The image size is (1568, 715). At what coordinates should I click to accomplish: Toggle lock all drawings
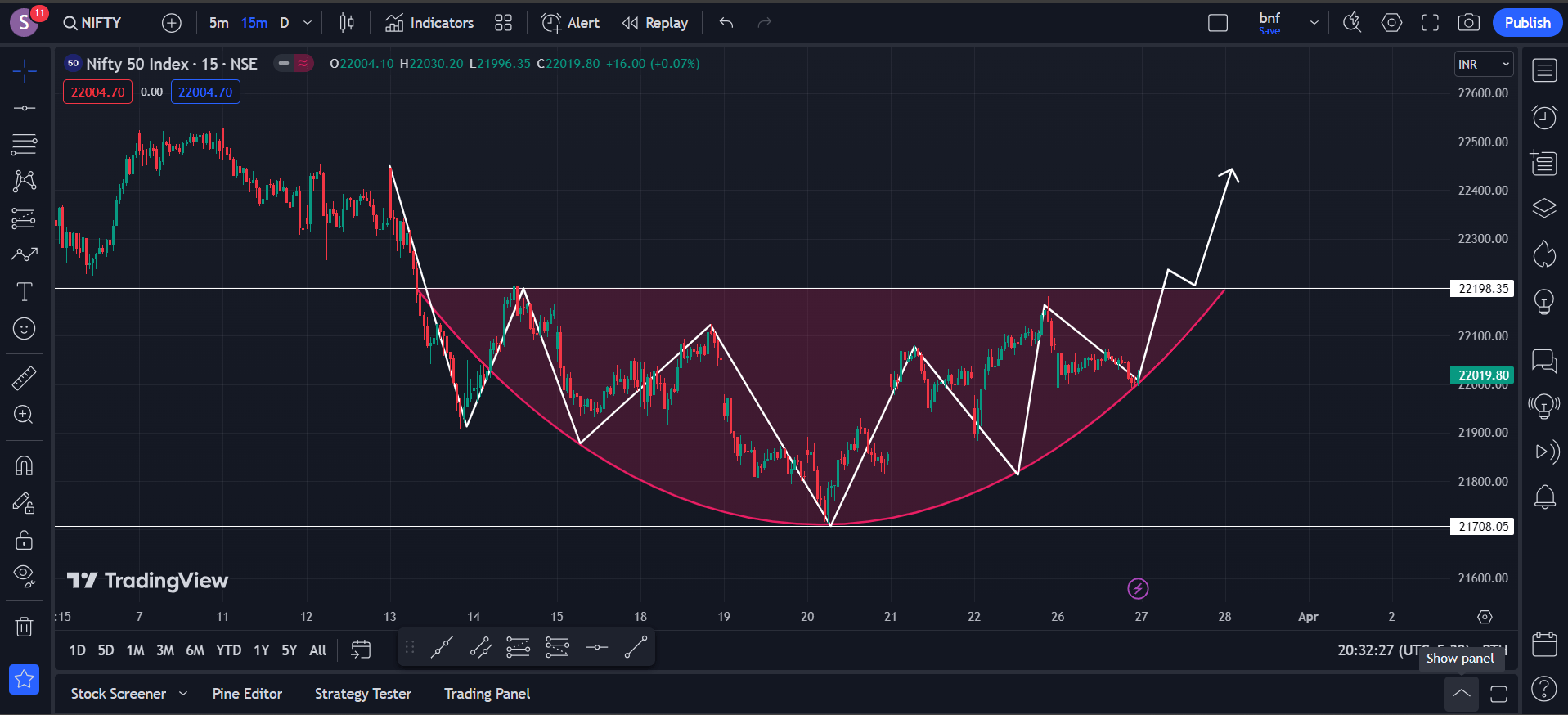coord(25,540)
